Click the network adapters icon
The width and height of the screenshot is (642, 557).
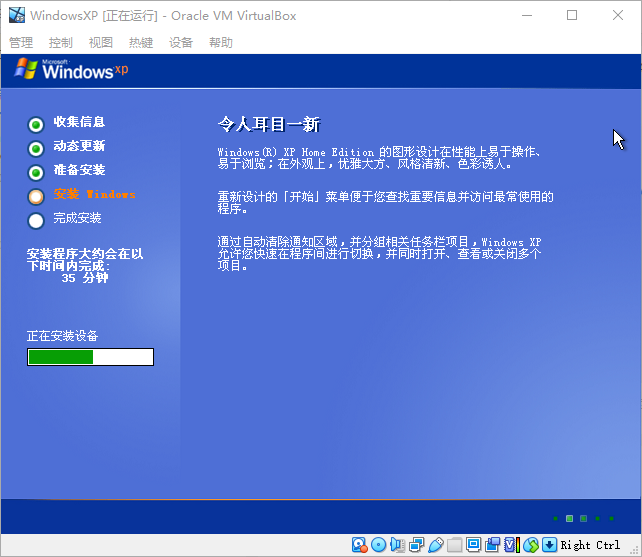(x=416, y=545)
